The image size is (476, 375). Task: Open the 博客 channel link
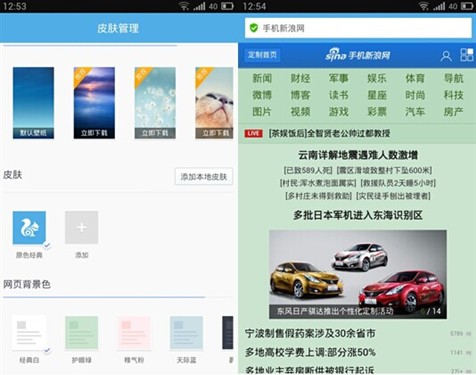point(300,95)
